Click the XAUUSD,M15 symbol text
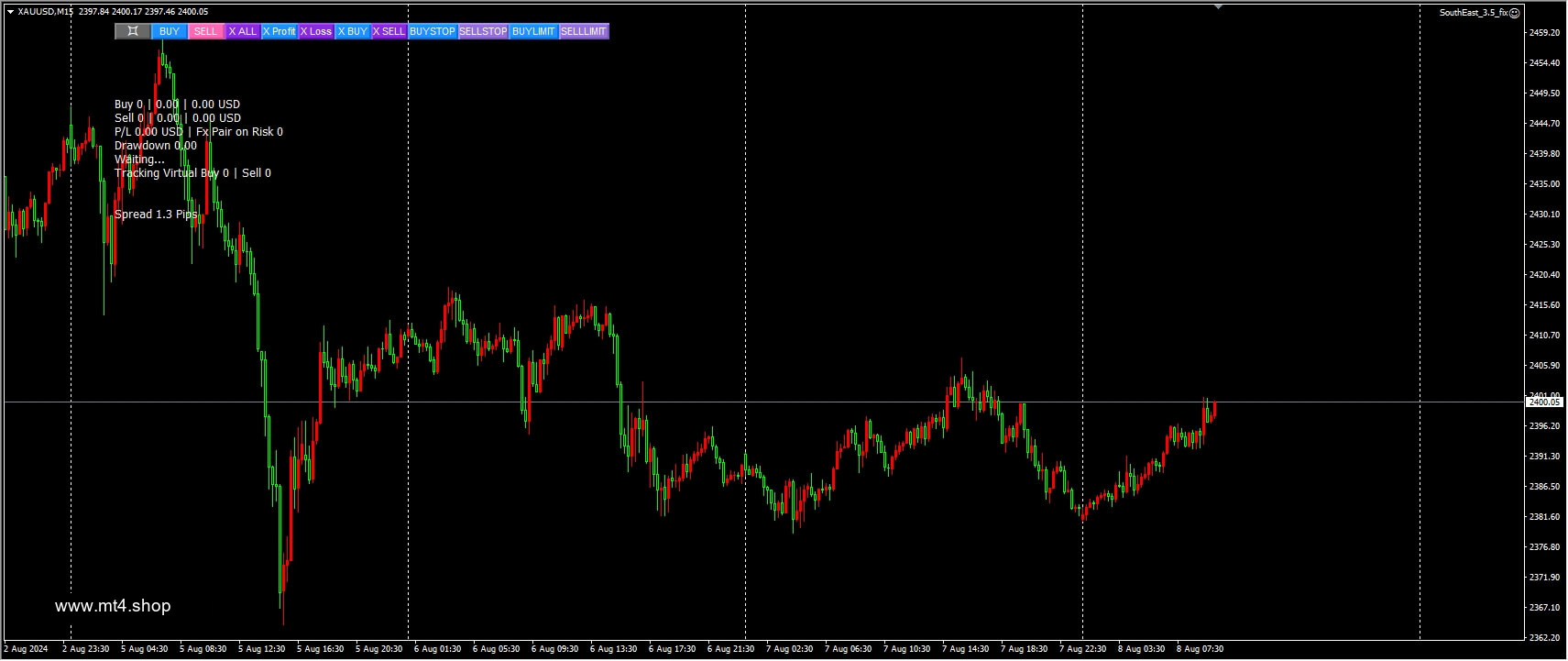 pyautogui.click(x=45, y=12)
